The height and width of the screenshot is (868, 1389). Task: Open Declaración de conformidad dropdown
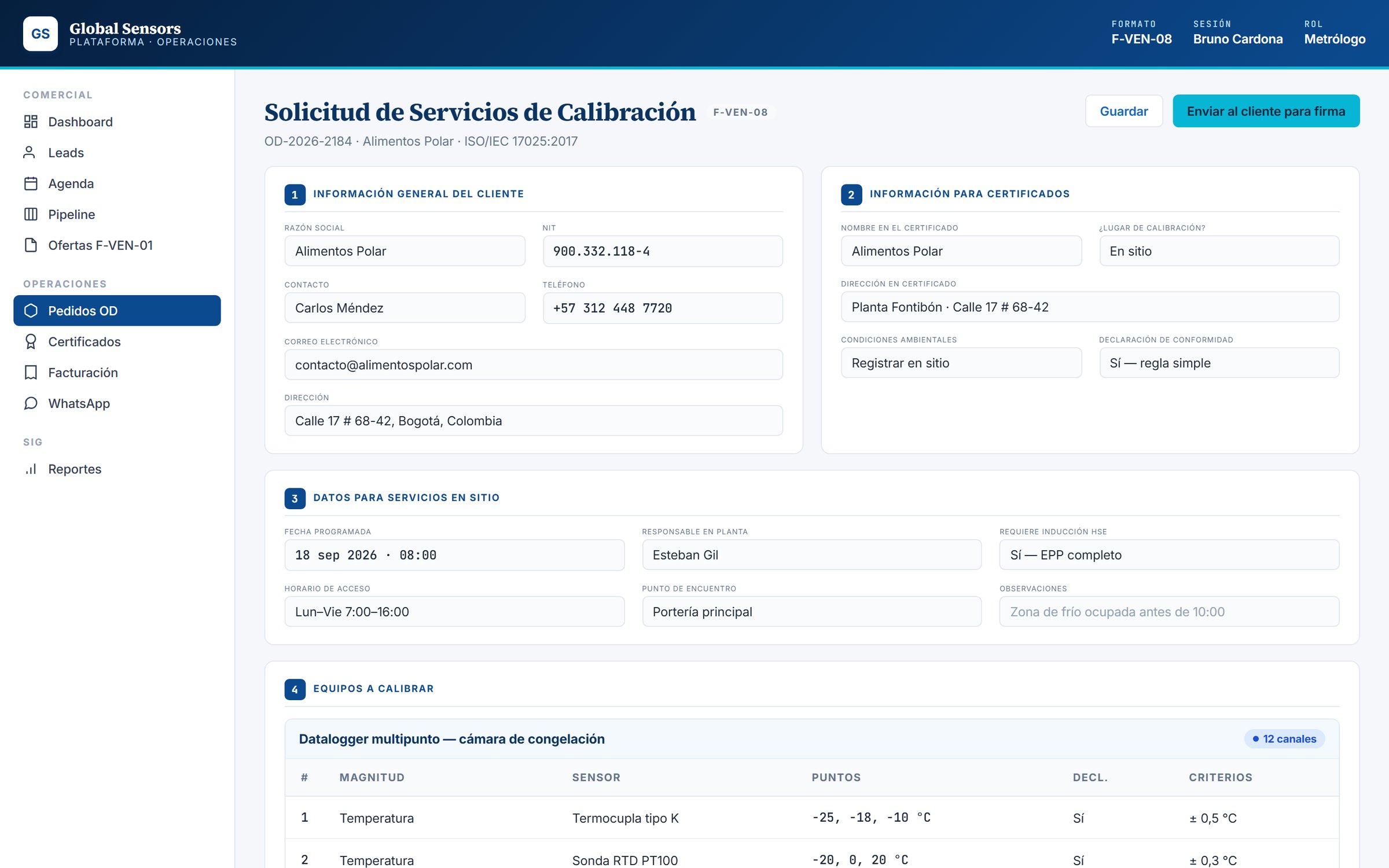[1219, 363]
